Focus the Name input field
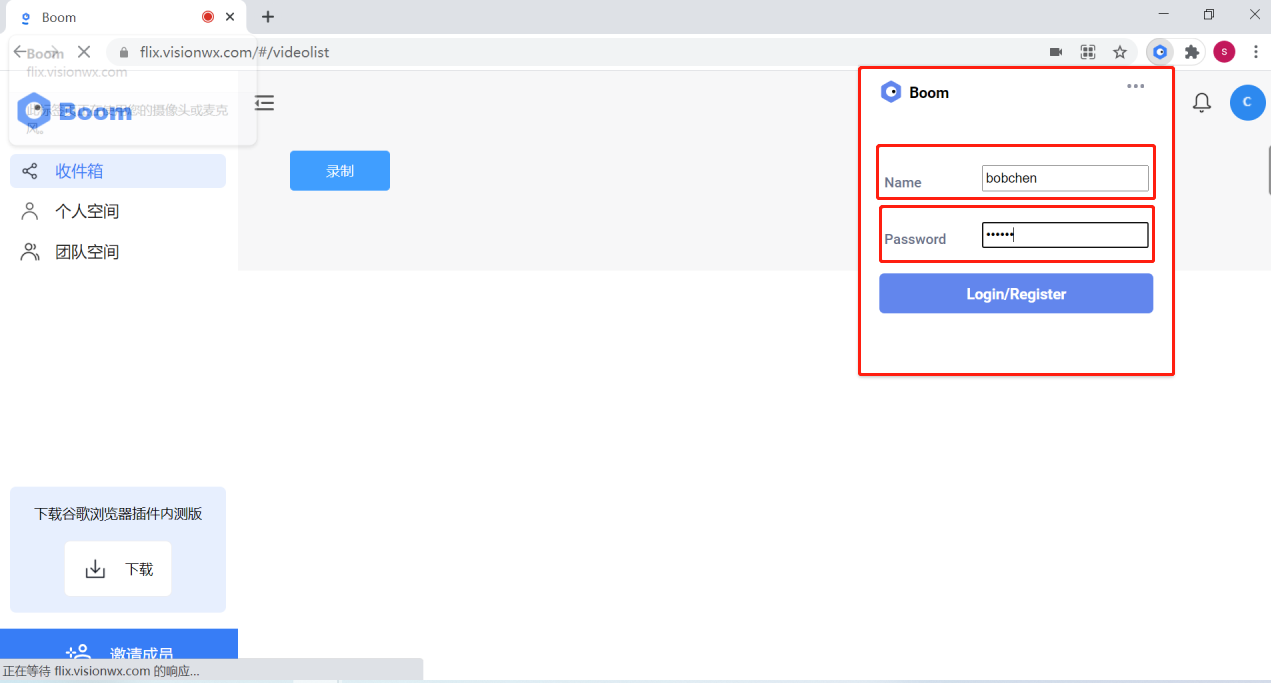This screenshot has width=1271, height=683. point(1065,178)
